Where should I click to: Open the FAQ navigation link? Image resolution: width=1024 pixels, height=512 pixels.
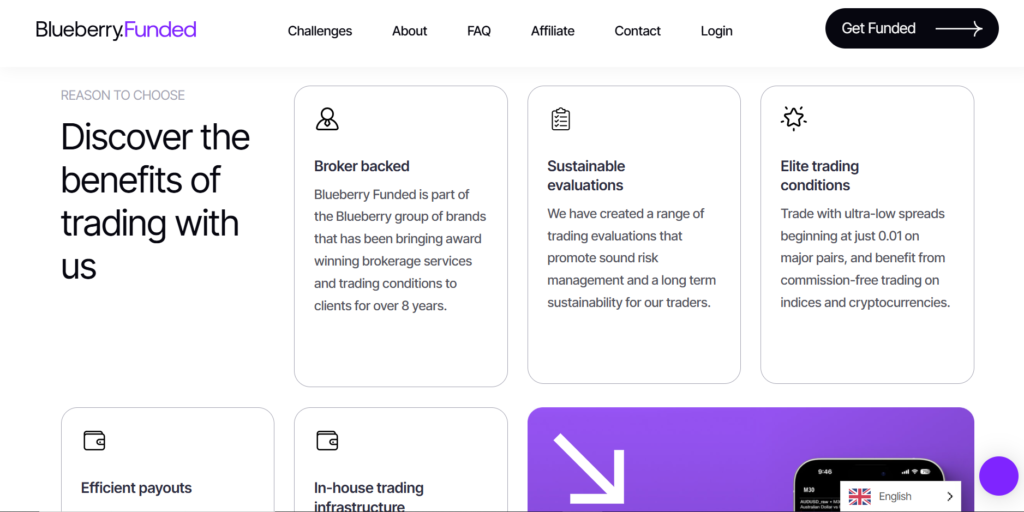(479, 31)
